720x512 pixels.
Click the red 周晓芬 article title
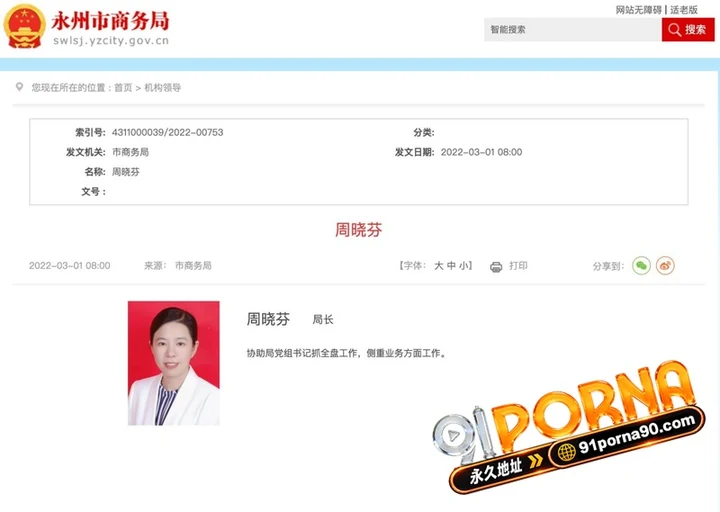tap(358, 230)
